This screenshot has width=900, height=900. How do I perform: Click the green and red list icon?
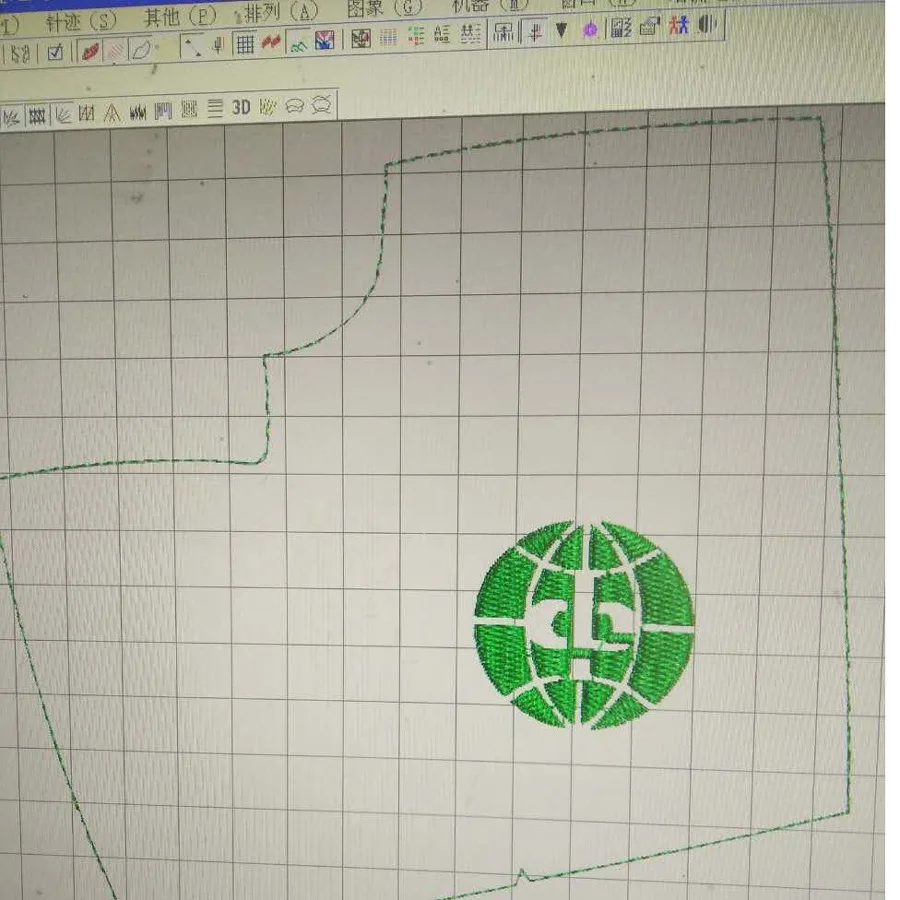[x=416, y=36]
